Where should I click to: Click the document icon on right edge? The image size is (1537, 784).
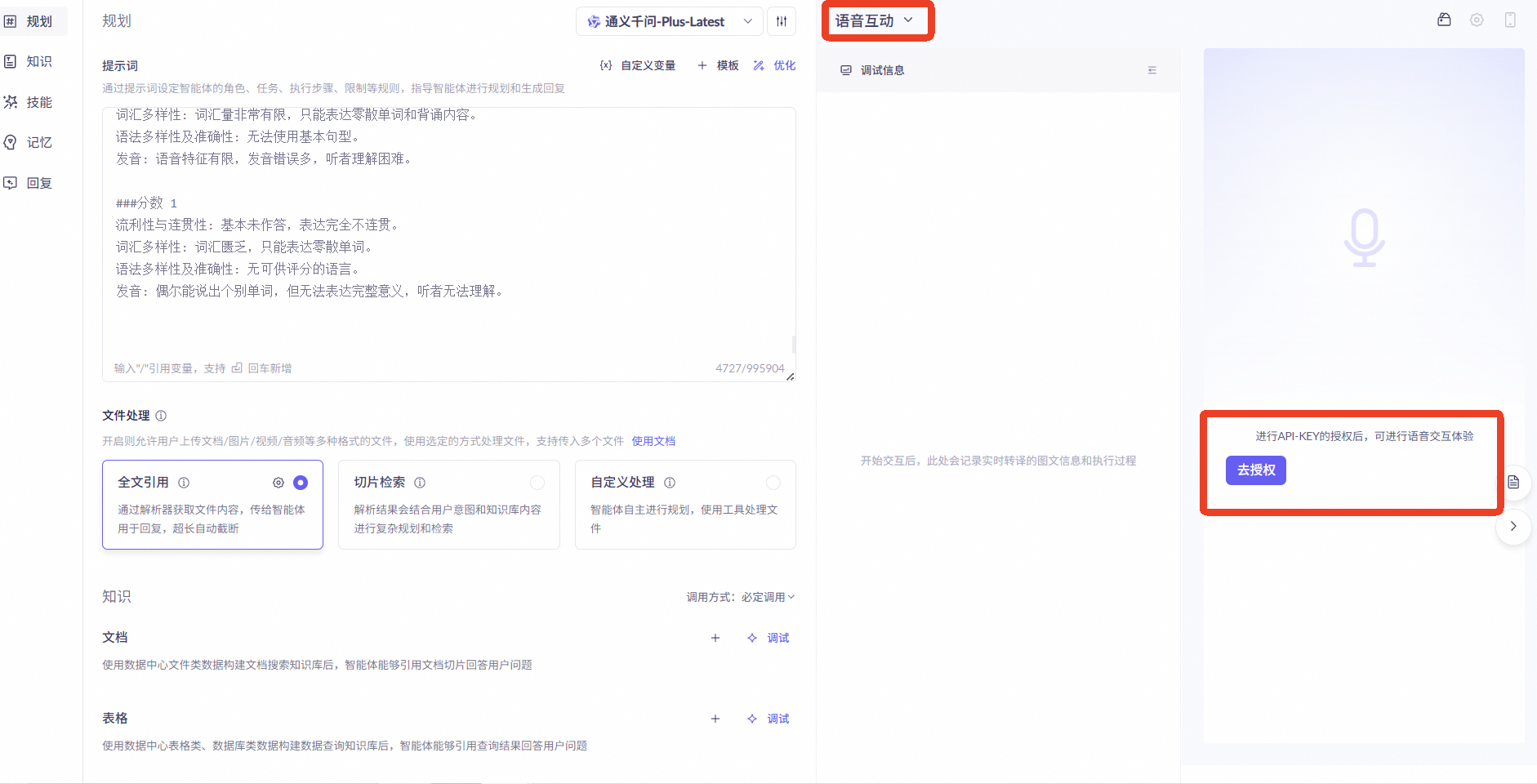tap(1513, 482)
